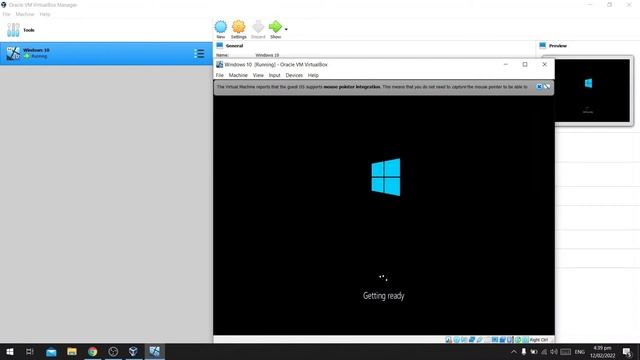Click the Right Ctrl host key label
This screenshot has width=640, height=360.
[539, 340]
